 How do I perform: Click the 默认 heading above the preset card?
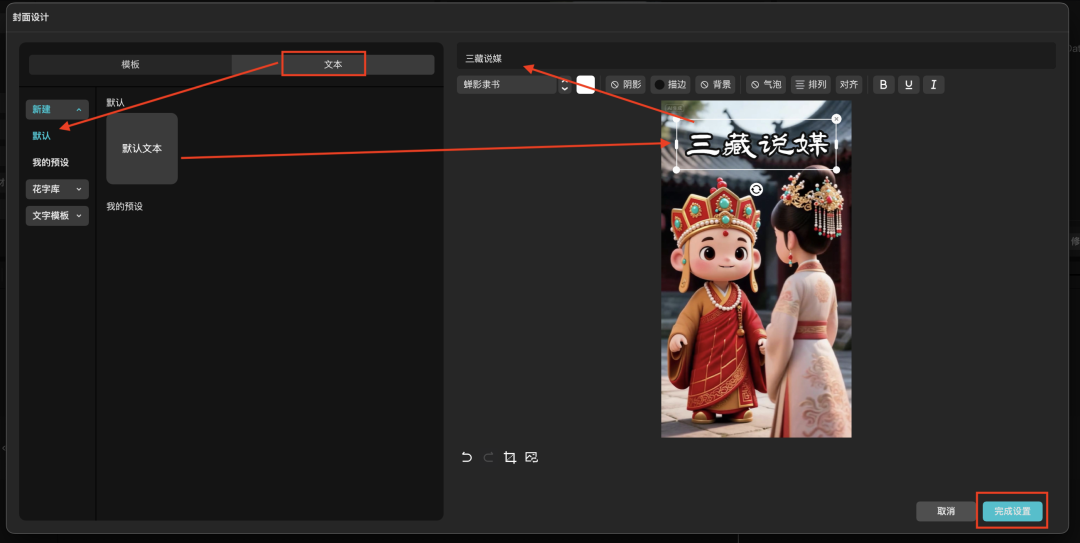[x=115, y=103]
